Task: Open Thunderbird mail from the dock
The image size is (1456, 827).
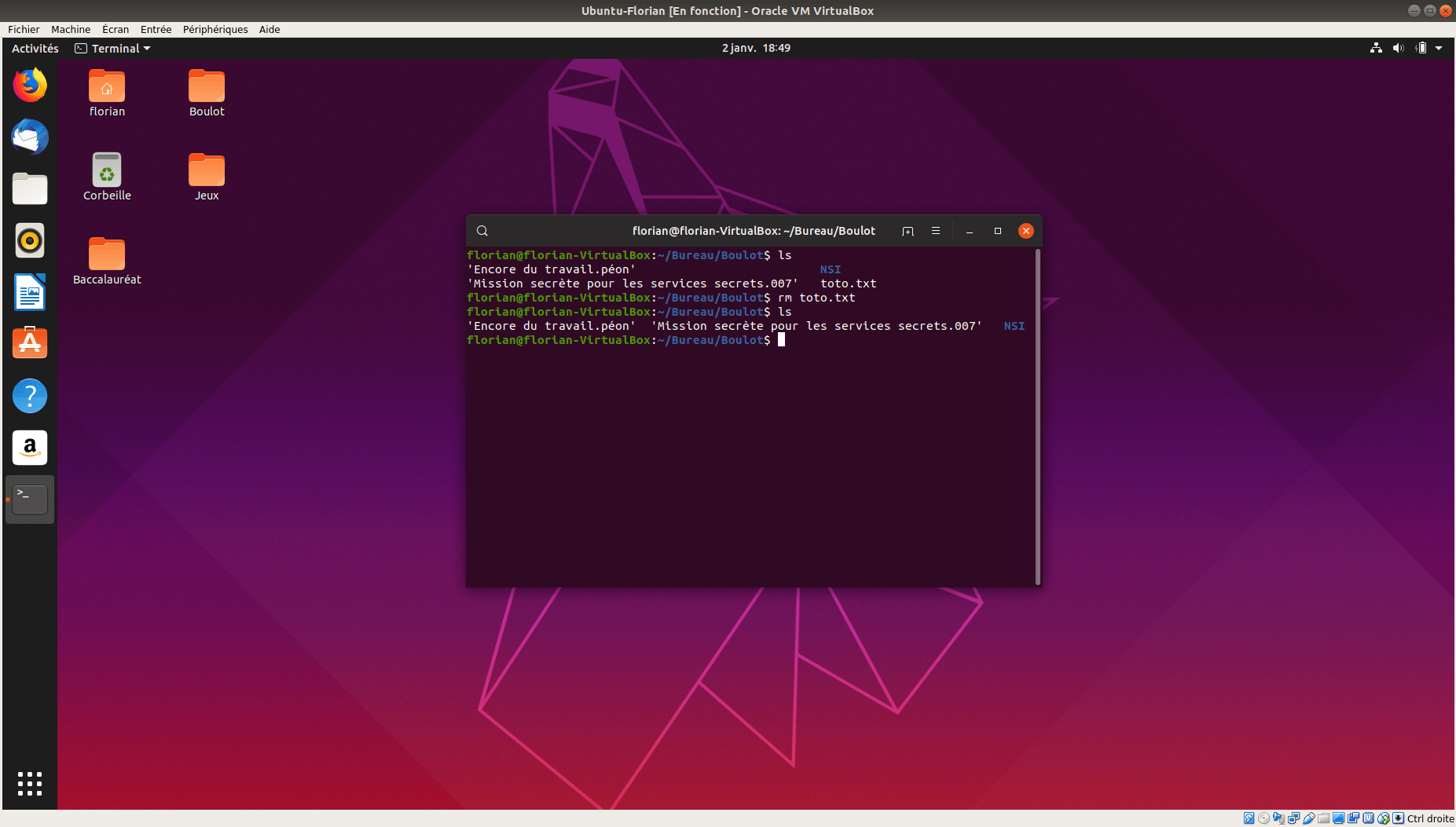Action: [x=30, y=137]
